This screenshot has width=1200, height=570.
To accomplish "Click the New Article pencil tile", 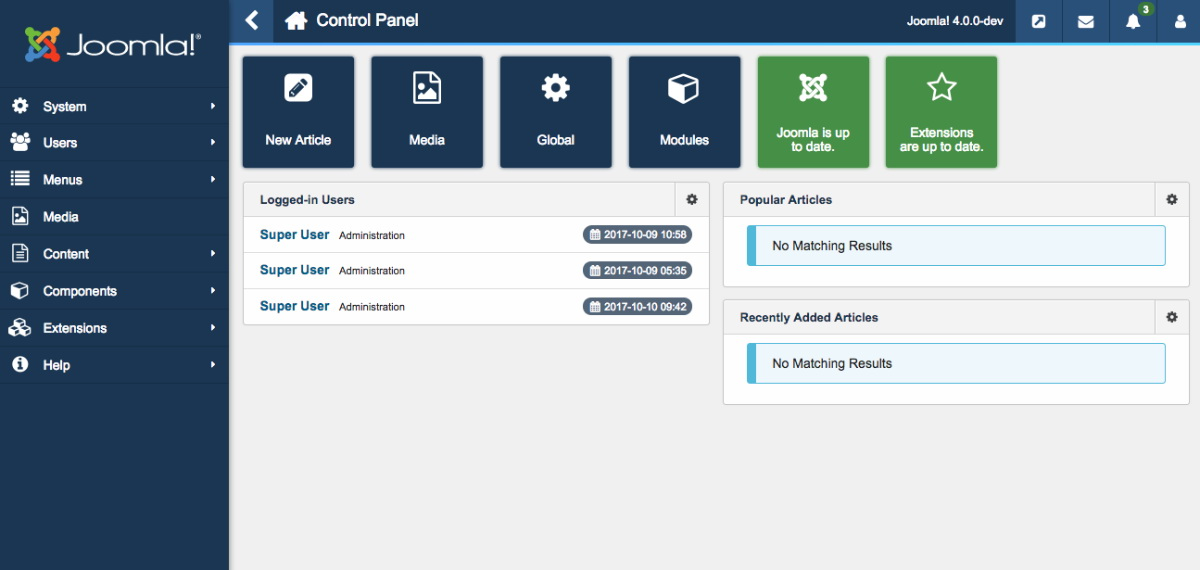I will [298, 112].
